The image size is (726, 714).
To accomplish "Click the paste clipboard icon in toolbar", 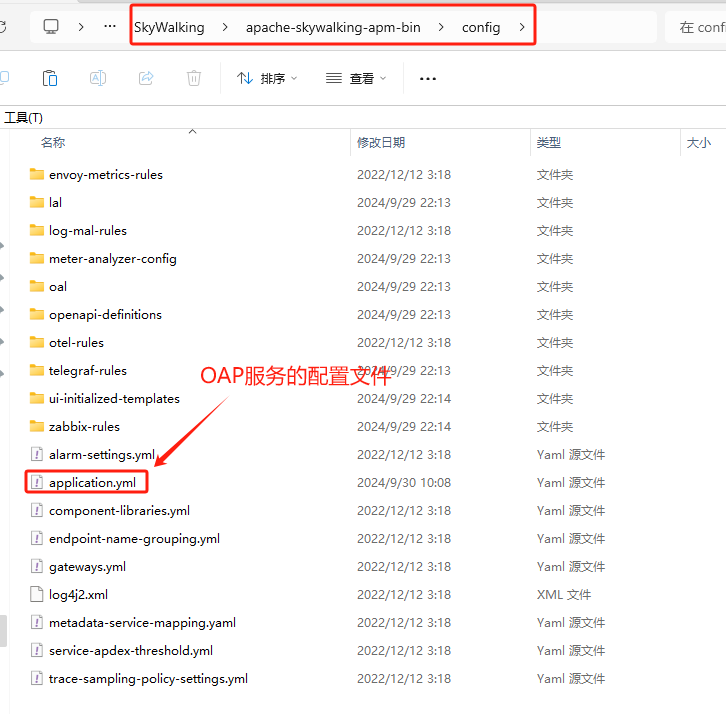I will 50,78.
